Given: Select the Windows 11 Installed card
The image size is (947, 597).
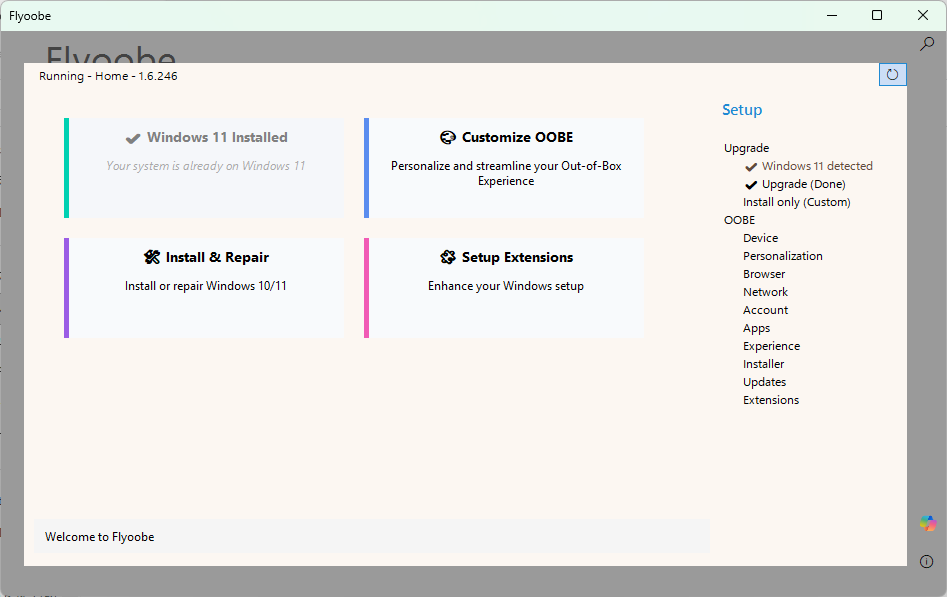Looking at the screenshot, I should pyautogui.click(x=204, y=168).
